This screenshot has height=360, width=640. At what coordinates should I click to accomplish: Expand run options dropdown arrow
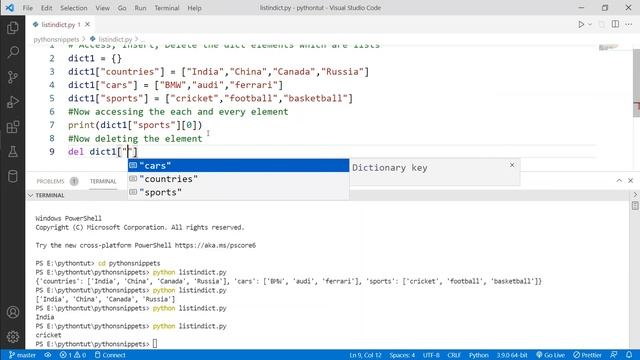point(590,24)
